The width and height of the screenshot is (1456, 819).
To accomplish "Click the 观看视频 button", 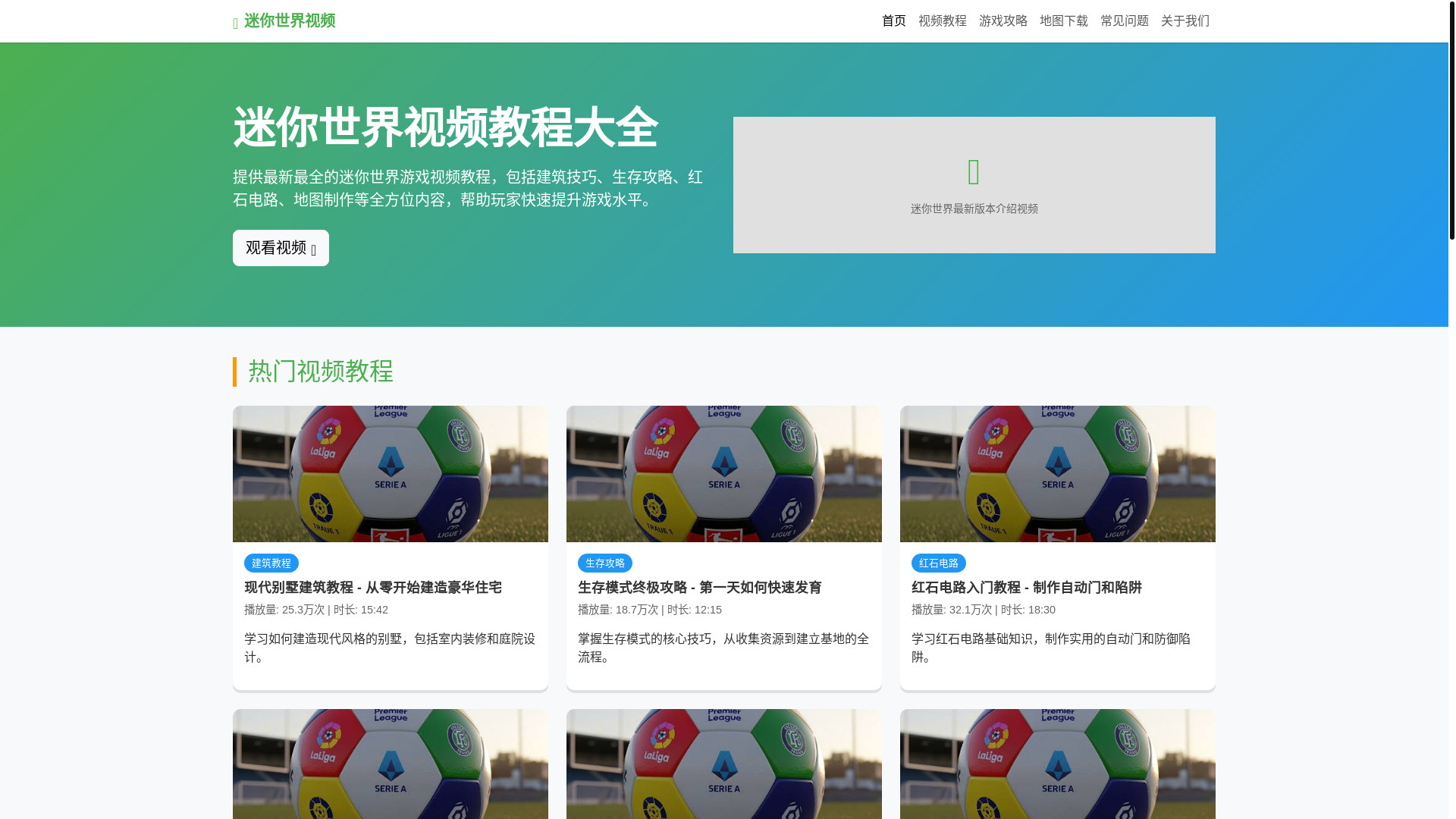I will click(281, 248).
